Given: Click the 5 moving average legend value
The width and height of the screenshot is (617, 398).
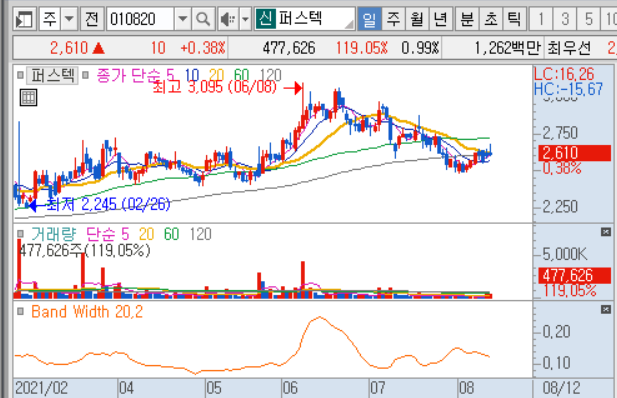Looking at the screenshot, I should pyautogui.click(x=170, y=75).
